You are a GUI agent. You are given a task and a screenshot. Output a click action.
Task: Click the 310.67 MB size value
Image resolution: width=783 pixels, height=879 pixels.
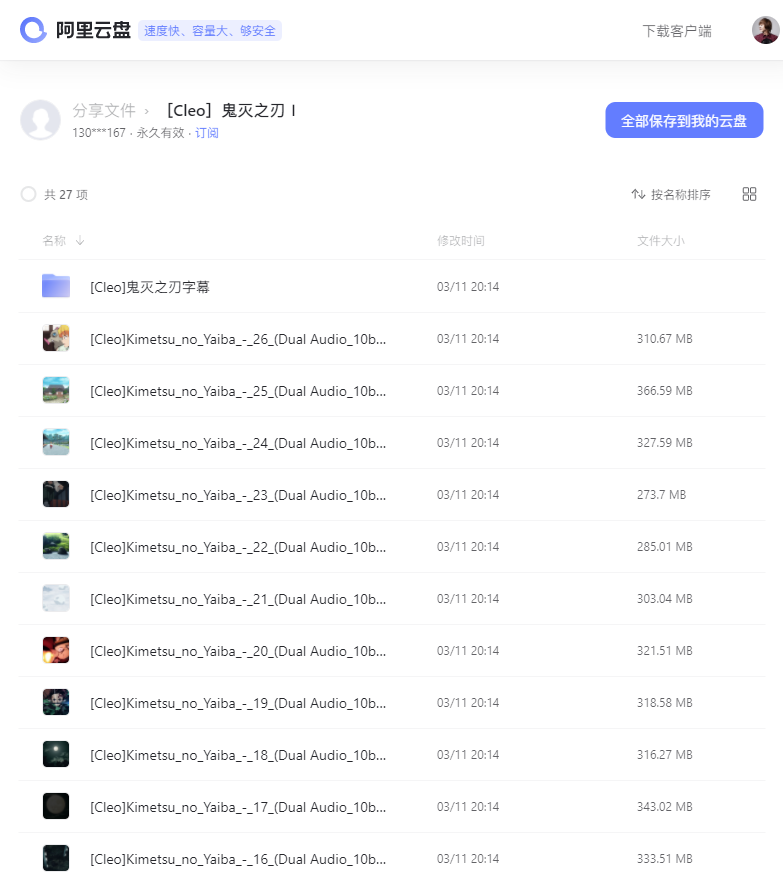click(x=665, y=339)
